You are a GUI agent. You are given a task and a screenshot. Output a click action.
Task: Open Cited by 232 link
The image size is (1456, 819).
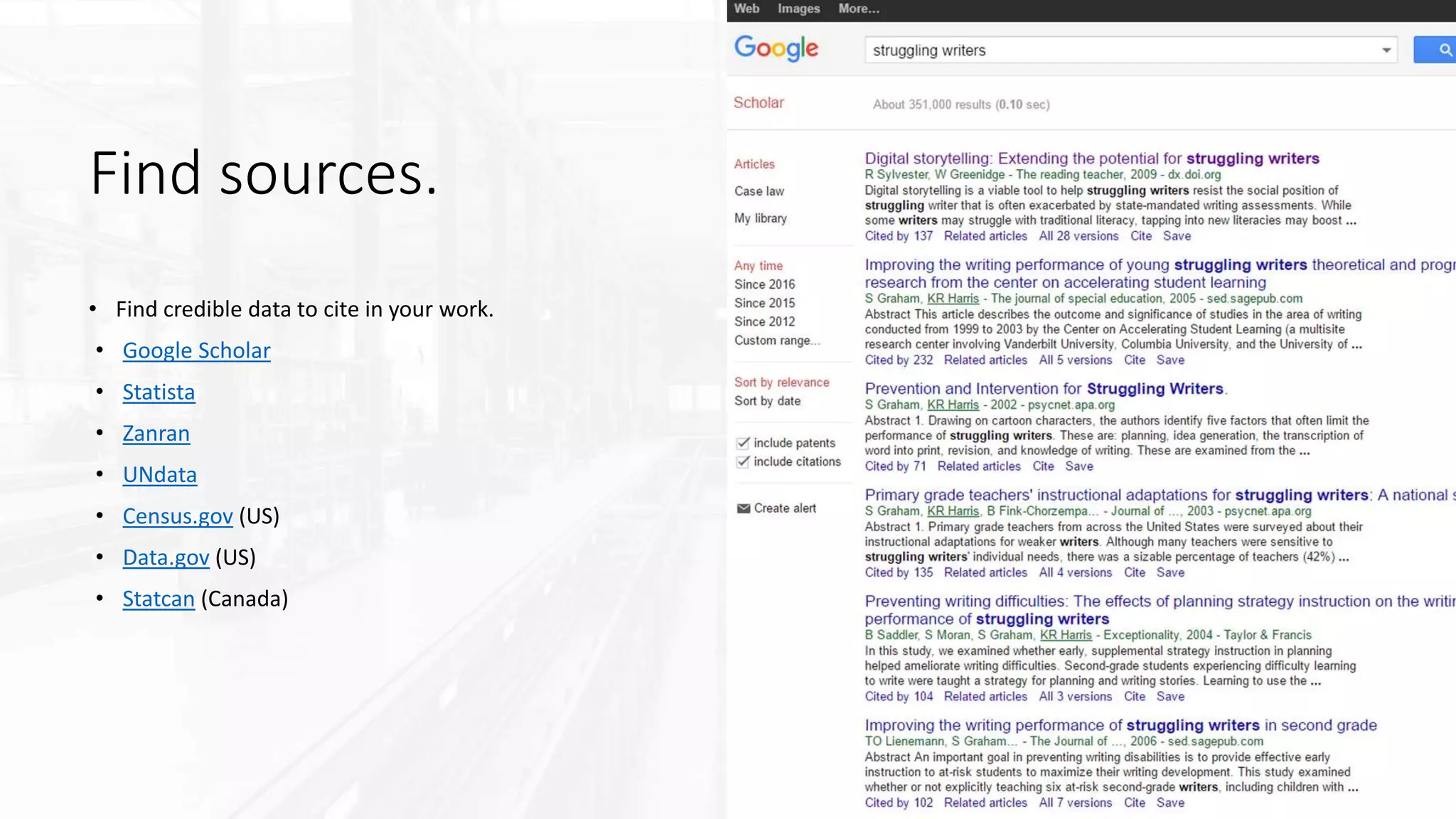pyautogui.click(x=899, y=360)
